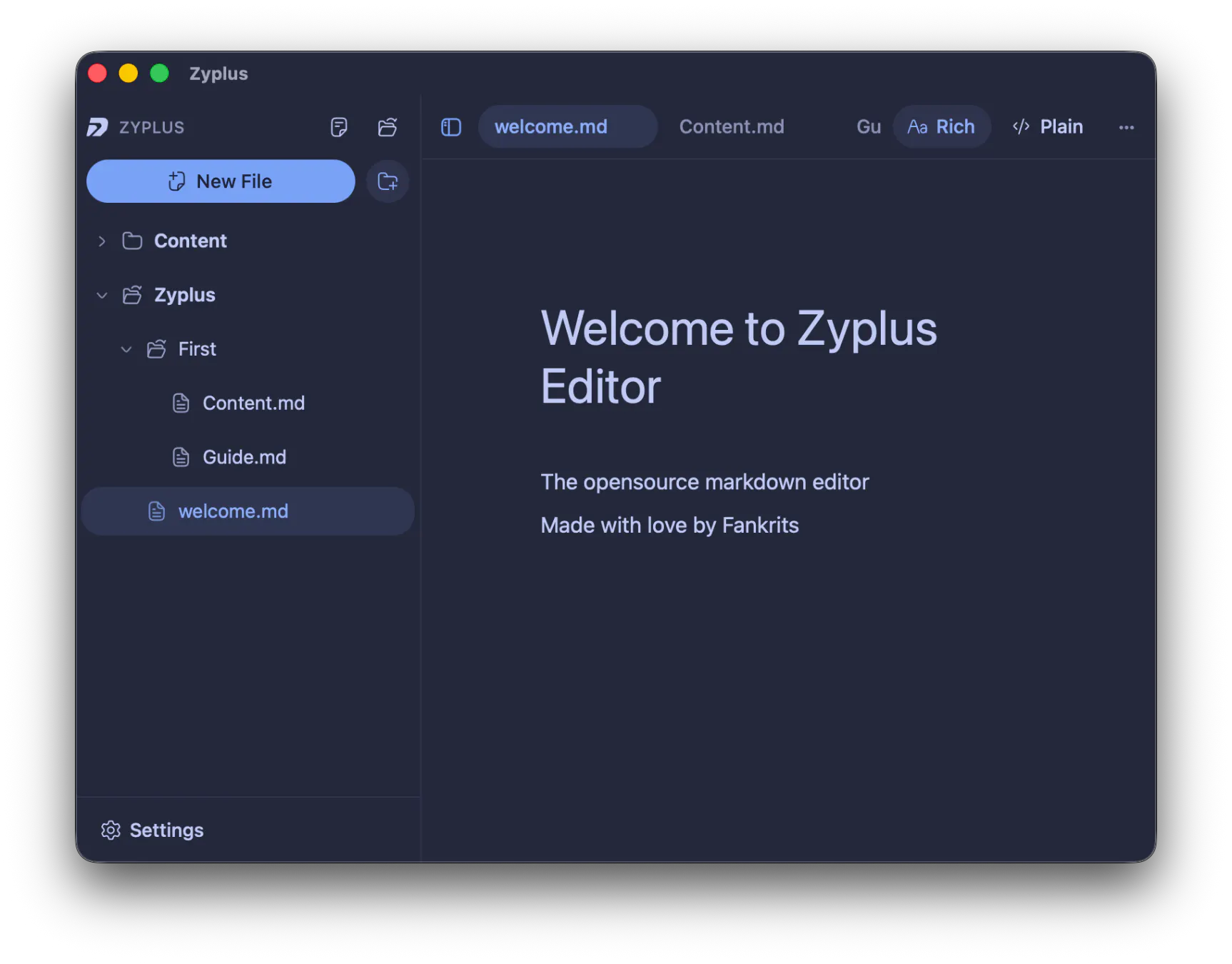Open the truncated Gu tab
Image resolution: width=1232 pixels, height=964 pixels.
point(869,126)
